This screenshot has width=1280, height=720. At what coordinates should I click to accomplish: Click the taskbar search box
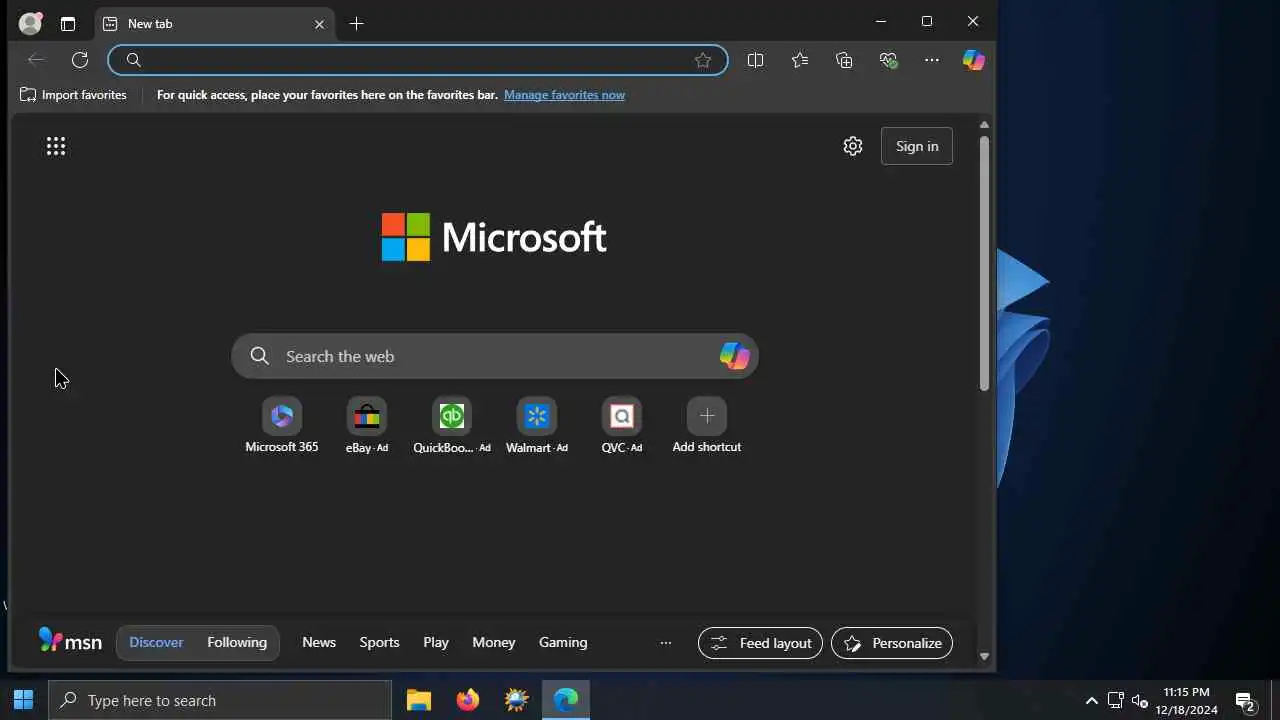pyautogui.click(x=220, y=700)
